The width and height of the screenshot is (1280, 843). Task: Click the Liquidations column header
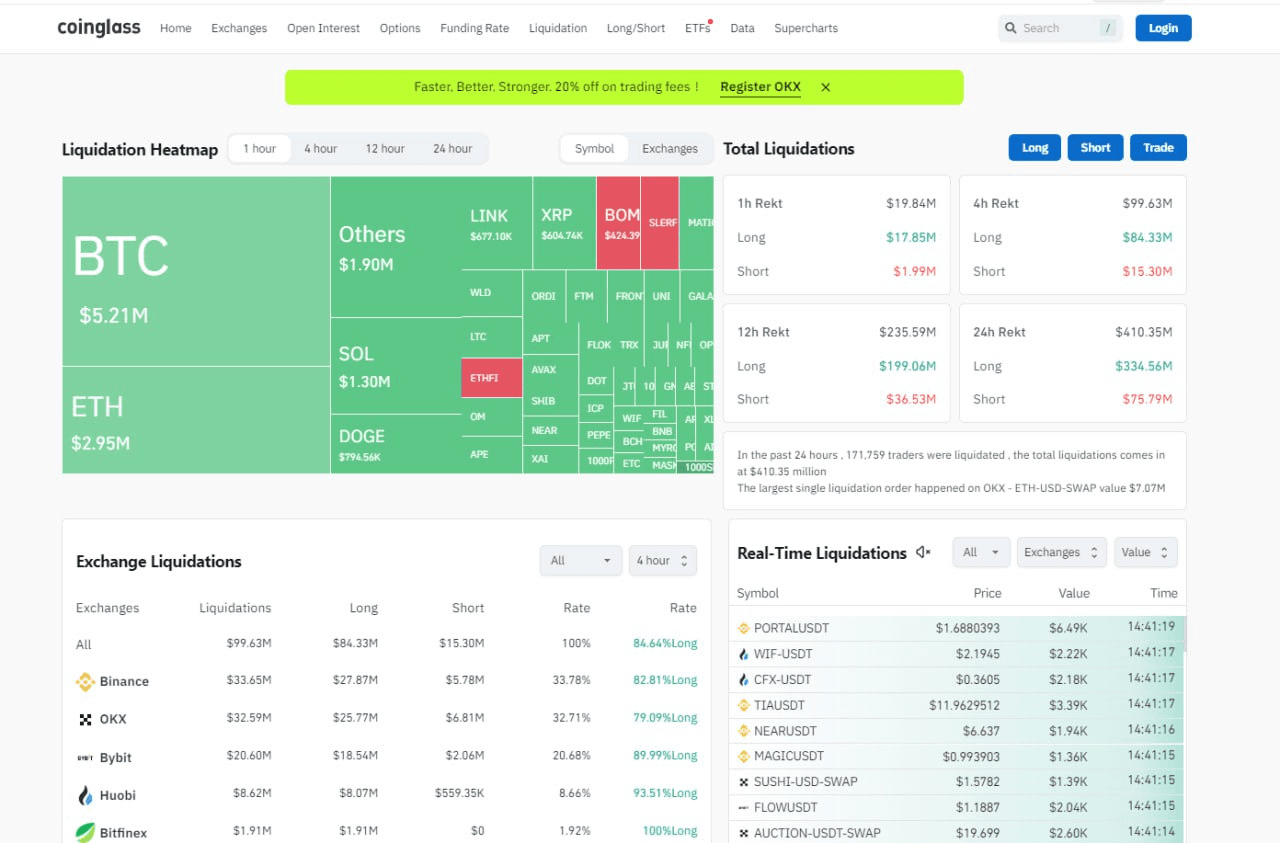click(x=235, y=607)
